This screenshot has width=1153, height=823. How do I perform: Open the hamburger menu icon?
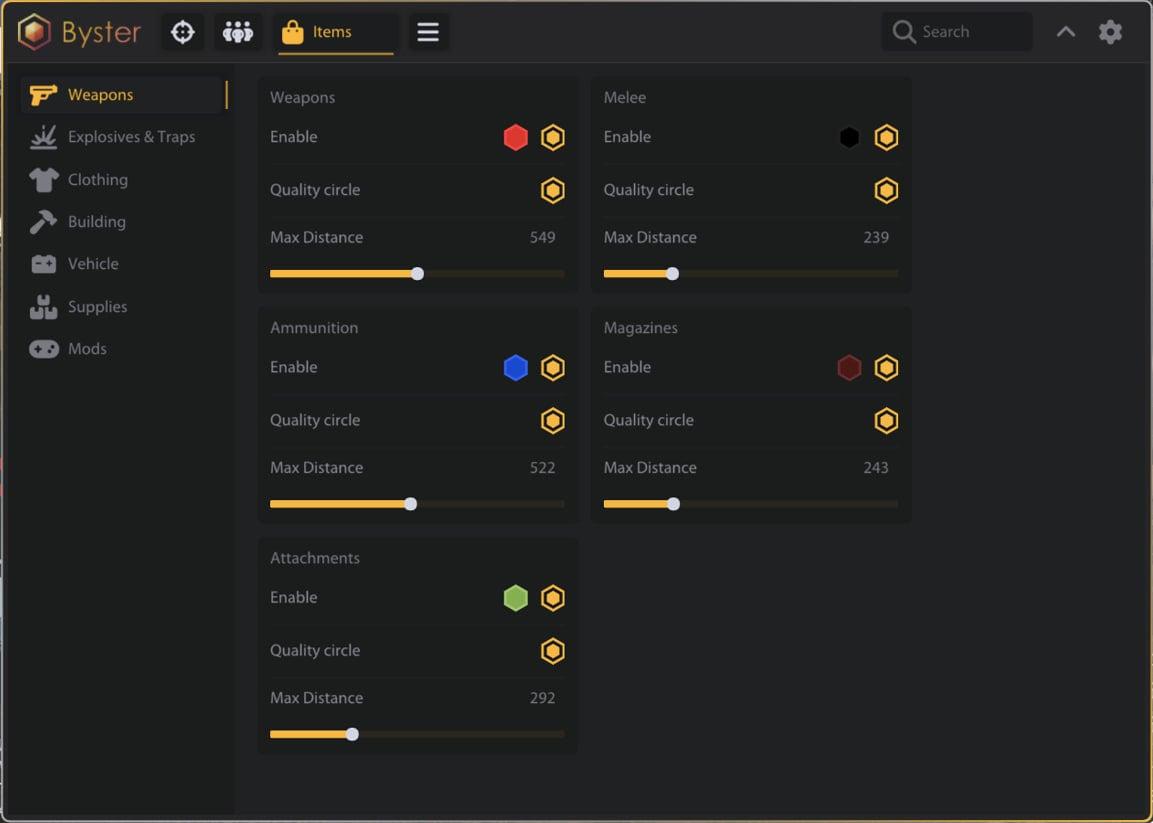[x=428, y=32]
